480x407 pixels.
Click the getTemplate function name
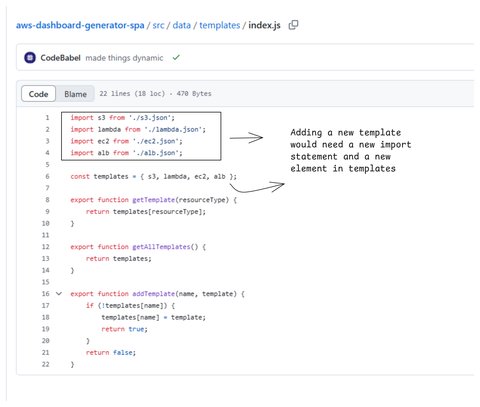point(154,200)
